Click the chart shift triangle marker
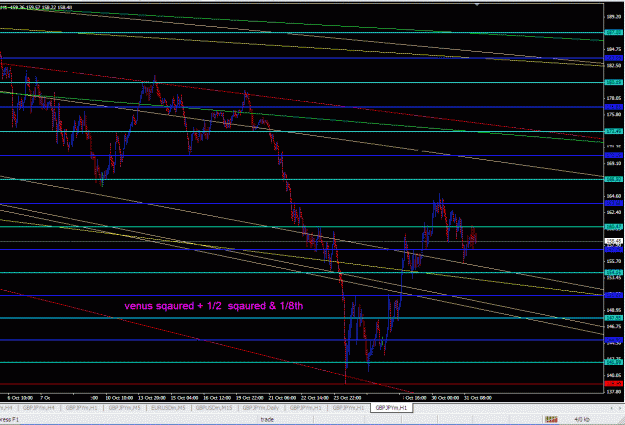 coord(477,4)
